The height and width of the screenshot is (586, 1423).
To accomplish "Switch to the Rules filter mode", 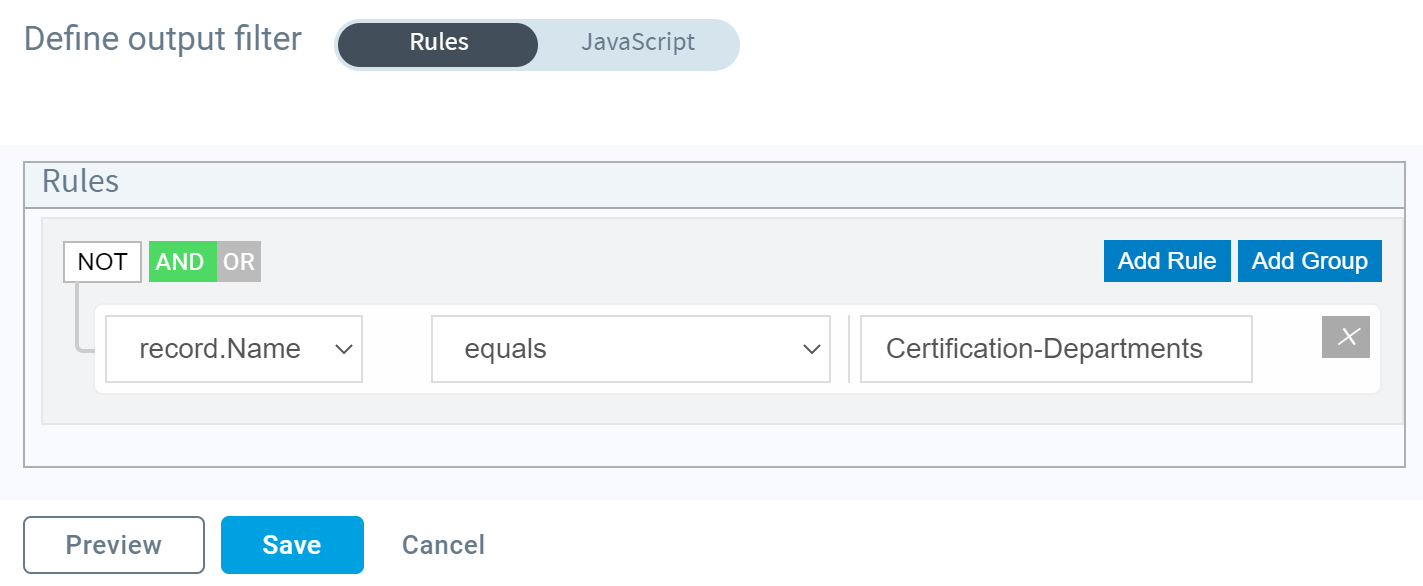I will [x=439, y=44].
